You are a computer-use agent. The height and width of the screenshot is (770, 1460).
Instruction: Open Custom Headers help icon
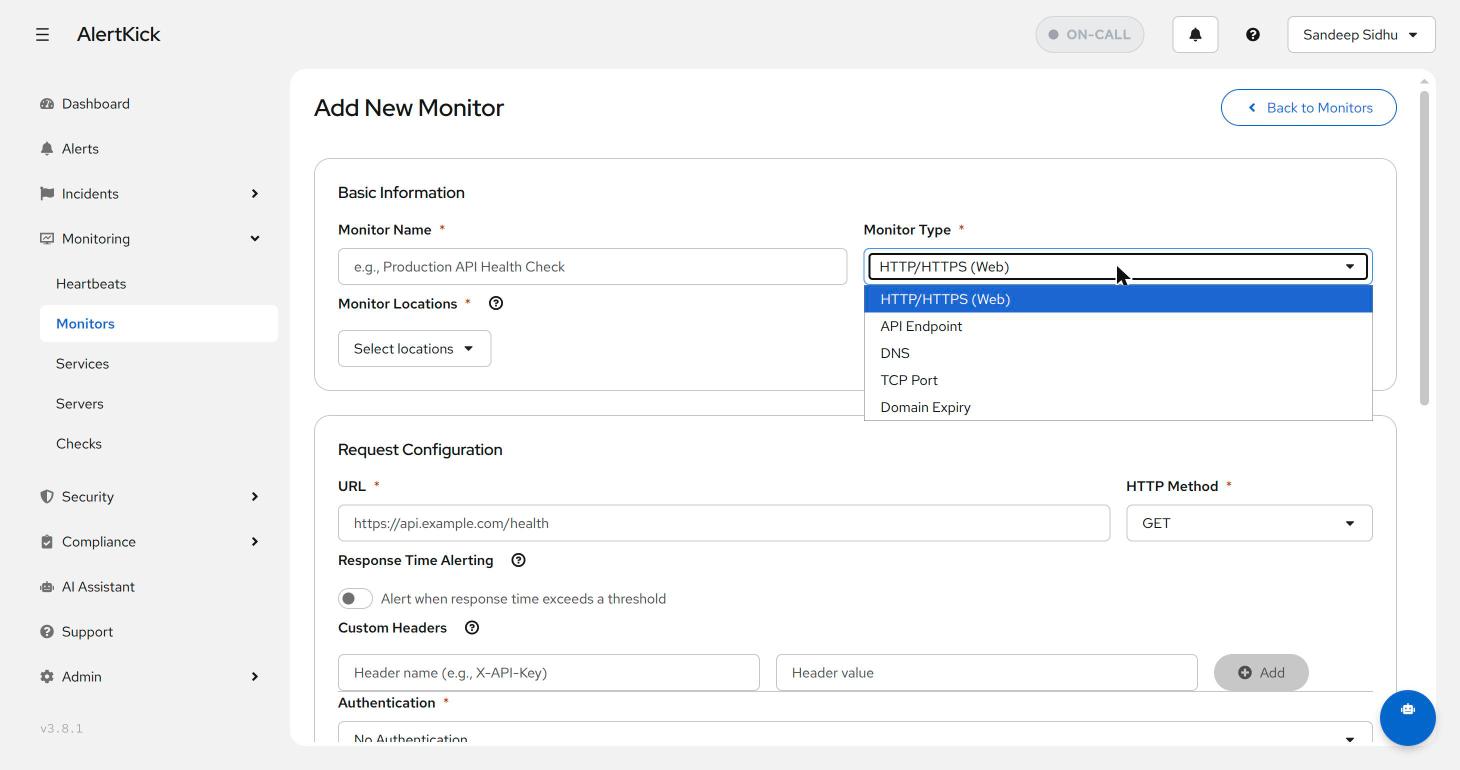pos(472,628)
